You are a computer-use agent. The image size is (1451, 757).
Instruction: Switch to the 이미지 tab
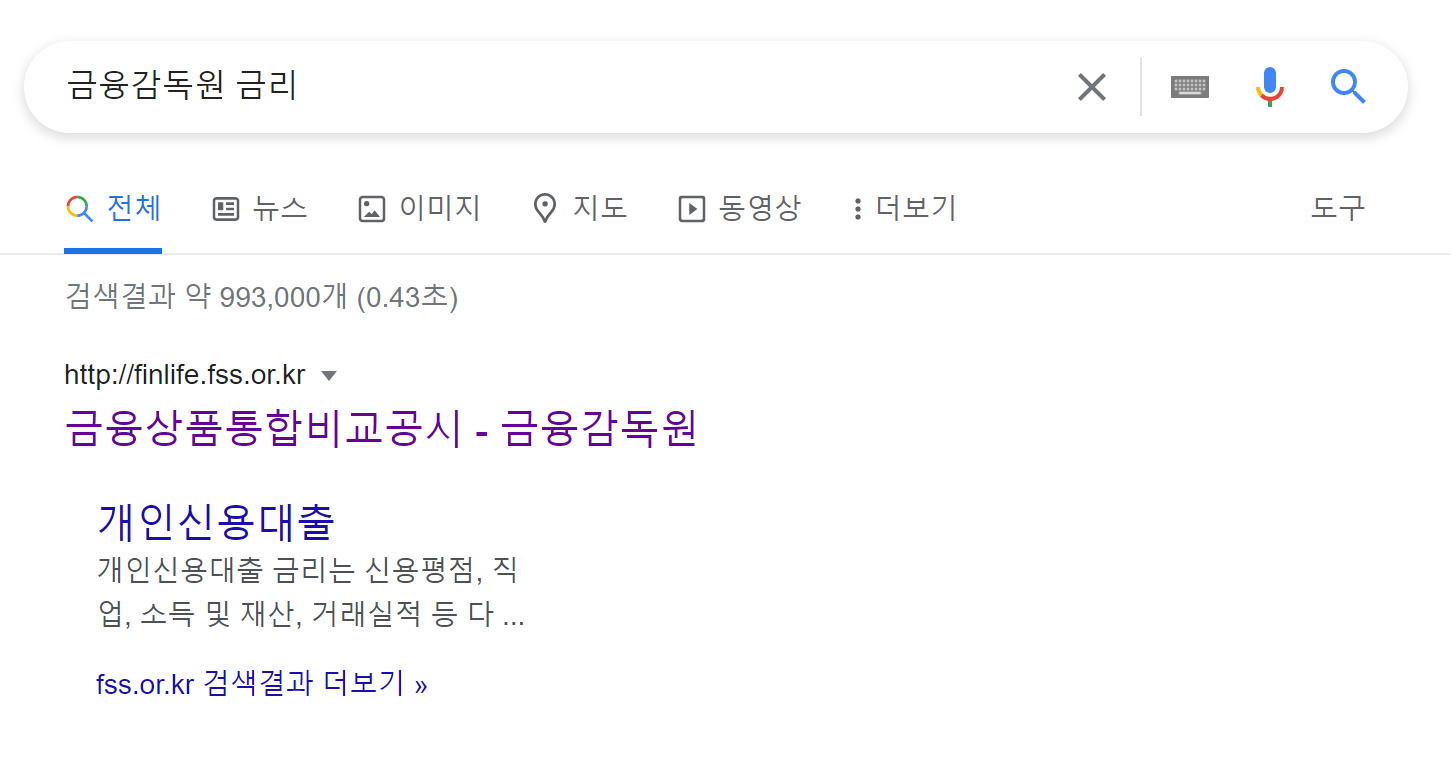coord(420,208)
